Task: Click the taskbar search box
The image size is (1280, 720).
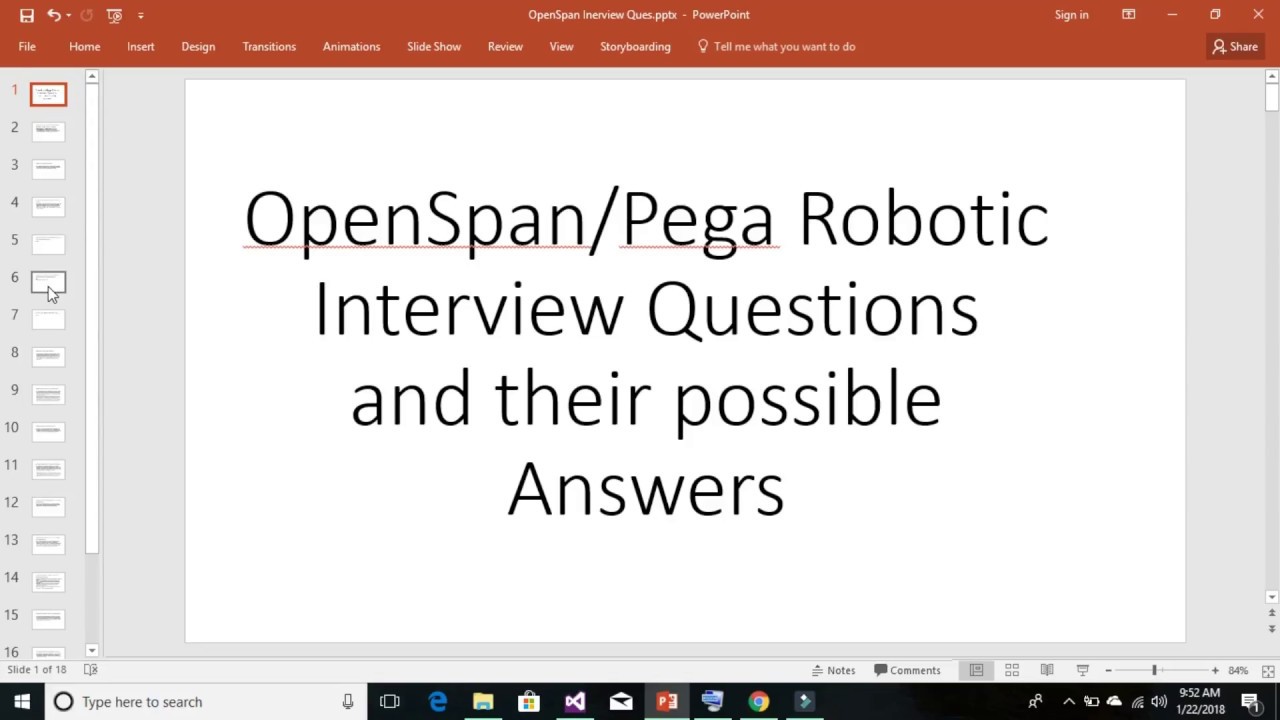Action: tap(207, 702)
